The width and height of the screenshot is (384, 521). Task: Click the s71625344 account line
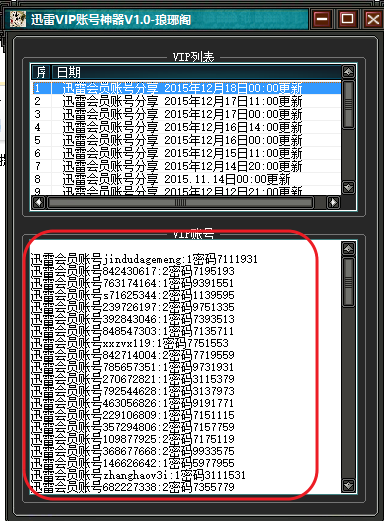tap(133, 295)
